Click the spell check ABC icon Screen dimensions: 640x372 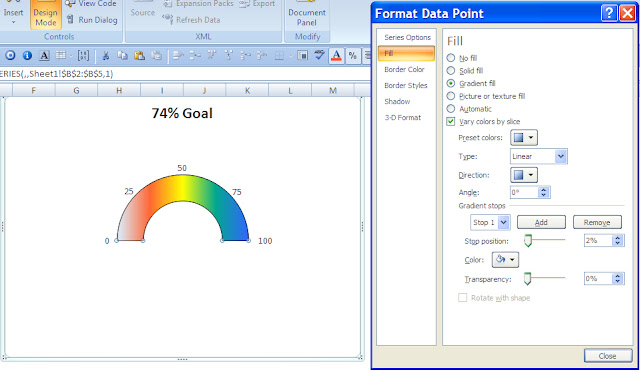(319, 55)
